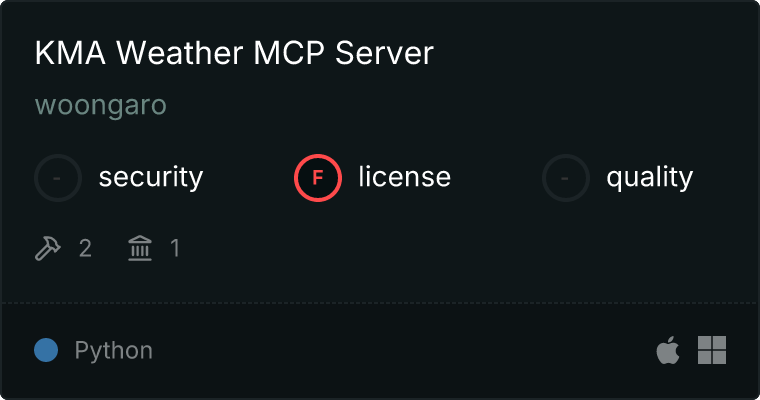Click the word Weather in the title

point(179,52)
